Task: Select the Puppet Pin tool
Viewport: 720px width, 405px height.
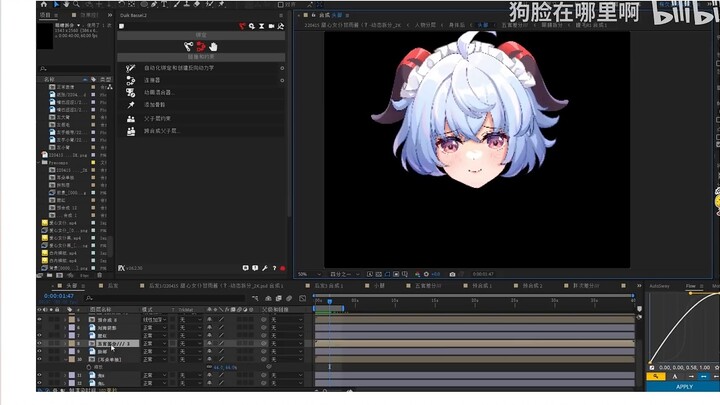Action: click(x=222, y=4)
